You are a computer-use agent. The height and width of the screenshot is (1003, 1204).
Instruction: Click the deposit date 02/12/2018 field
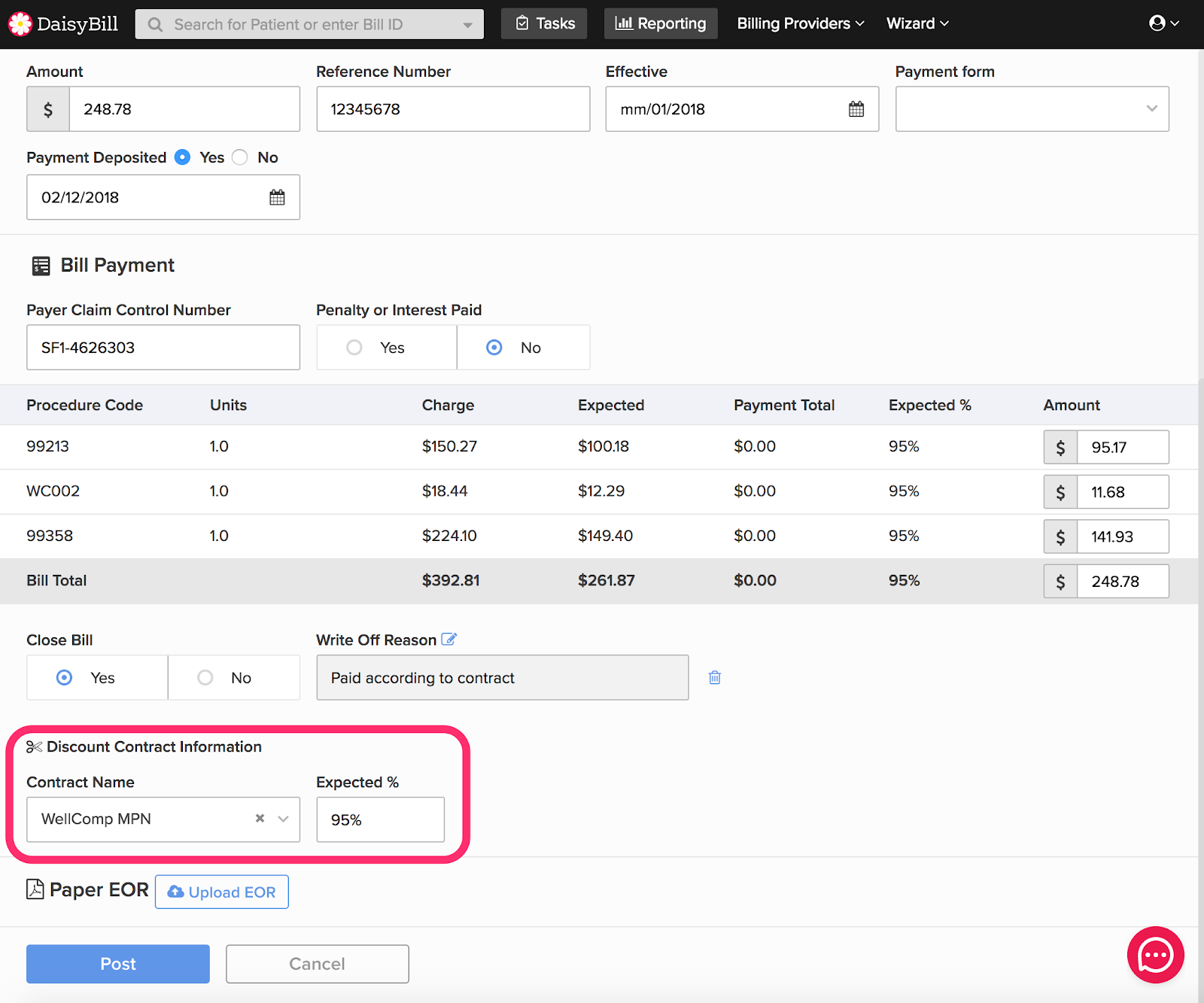[x=163, y=197]
